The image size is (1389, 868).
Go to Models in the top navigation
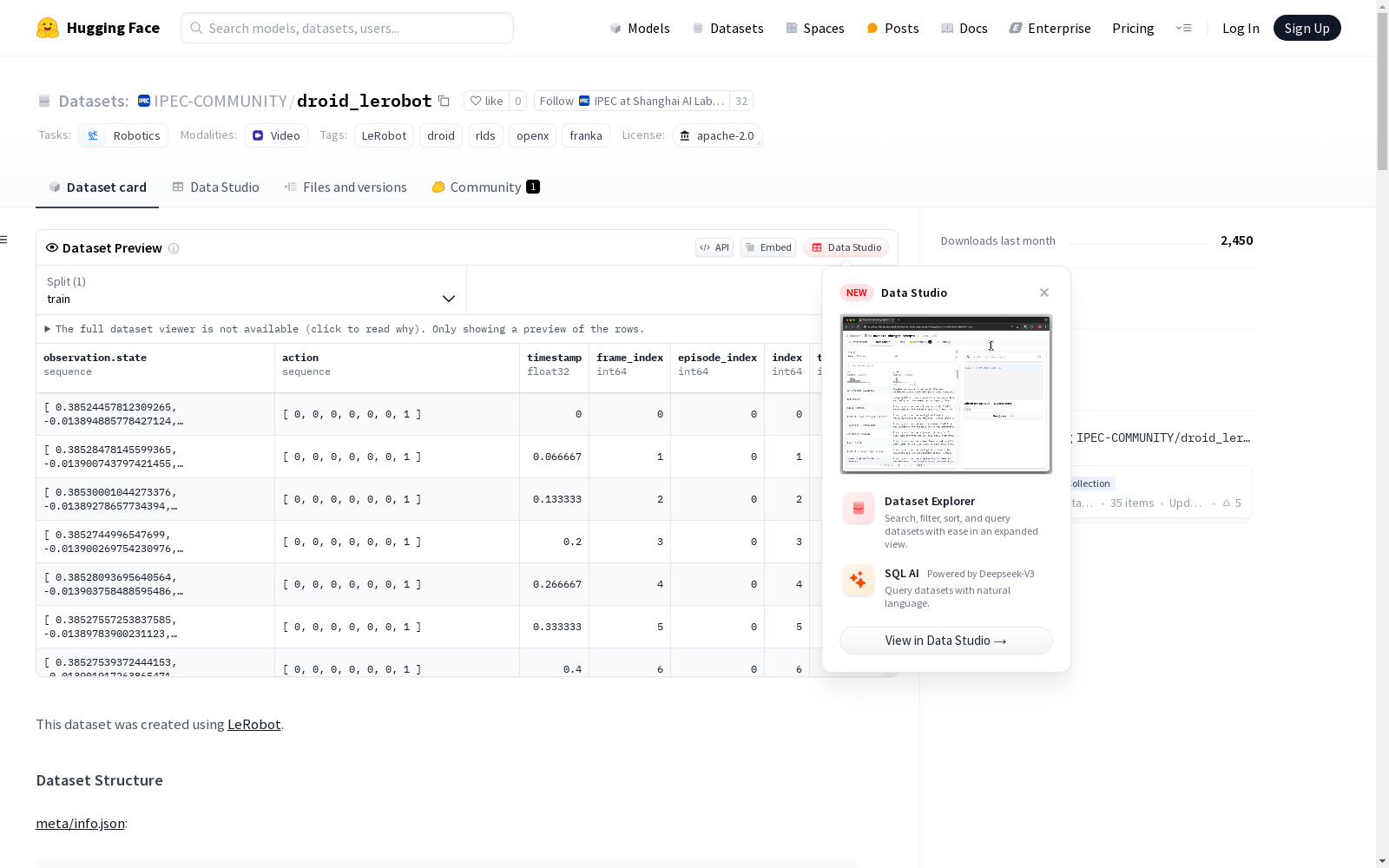640,28
